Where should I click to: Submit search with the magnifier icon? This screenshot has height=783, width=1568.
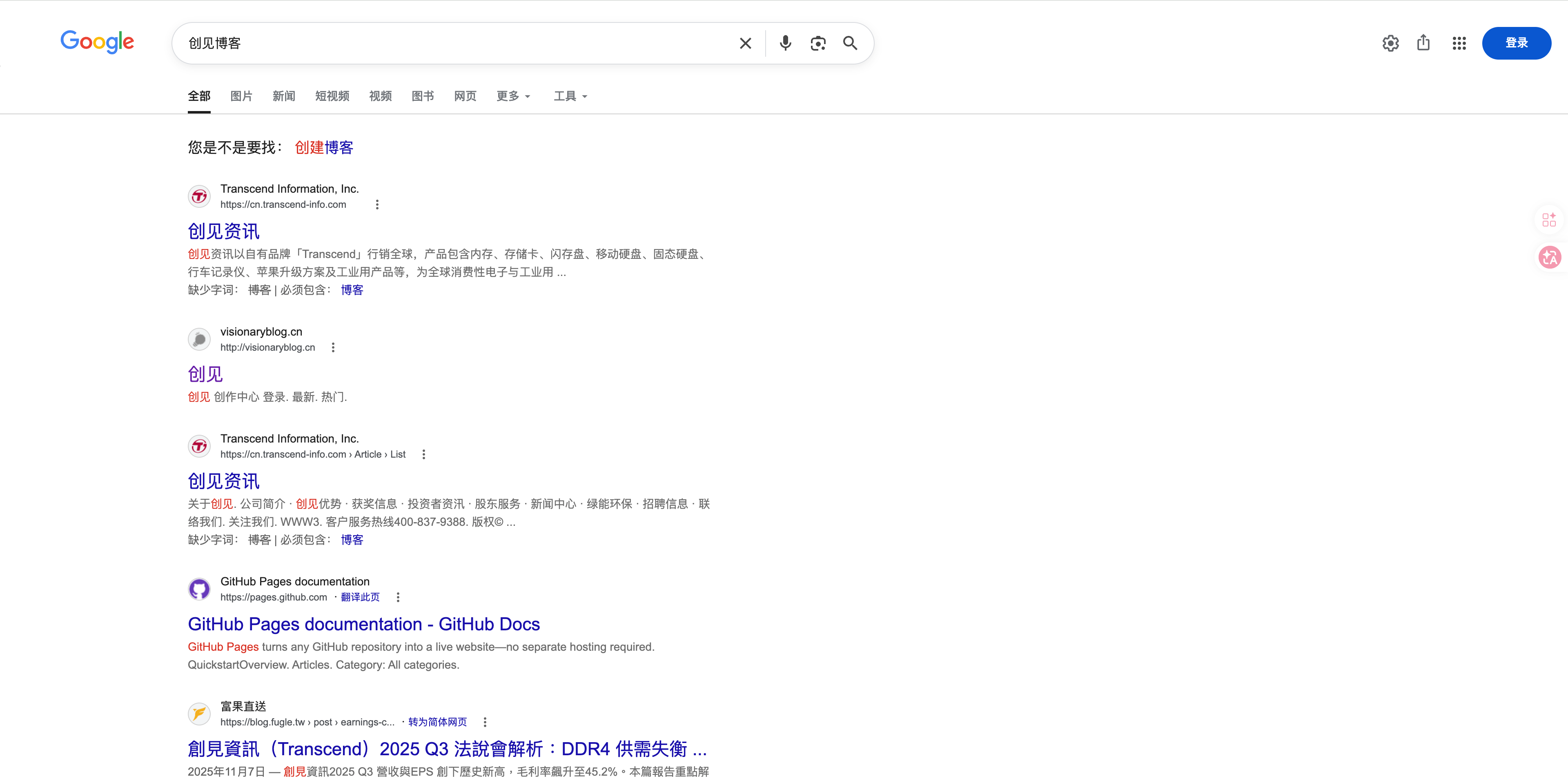pos(850,43)
